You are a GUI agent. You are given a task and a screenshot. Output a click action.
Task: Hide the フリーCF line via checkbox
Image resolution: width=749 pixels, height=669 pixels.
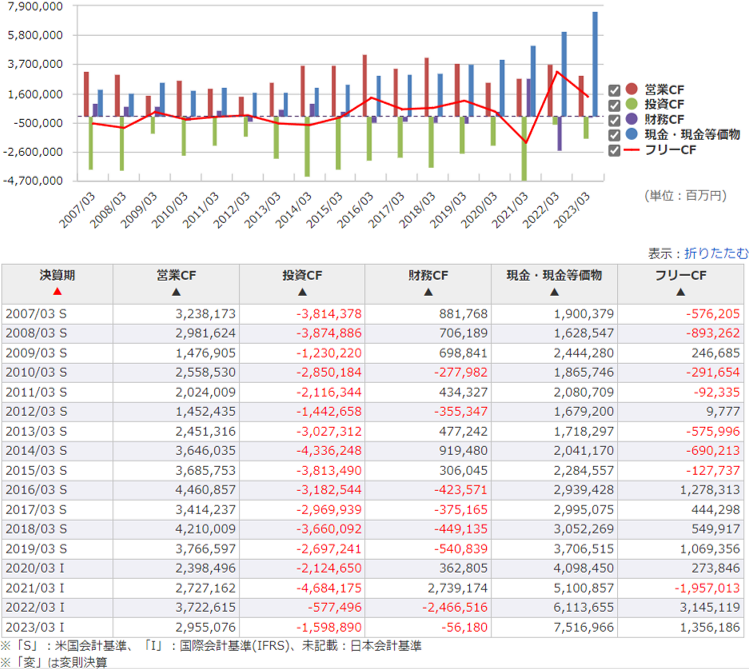[x=615, y=150]
